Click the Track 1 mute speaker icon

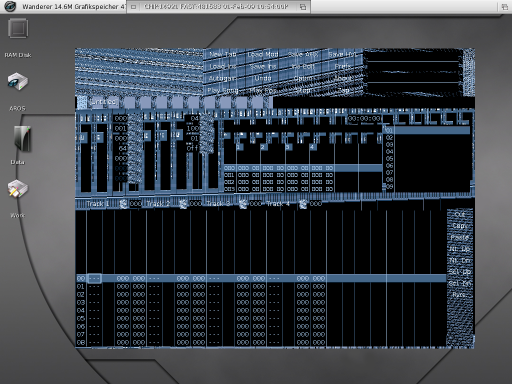pyautogui.click(x=123, y=204)
